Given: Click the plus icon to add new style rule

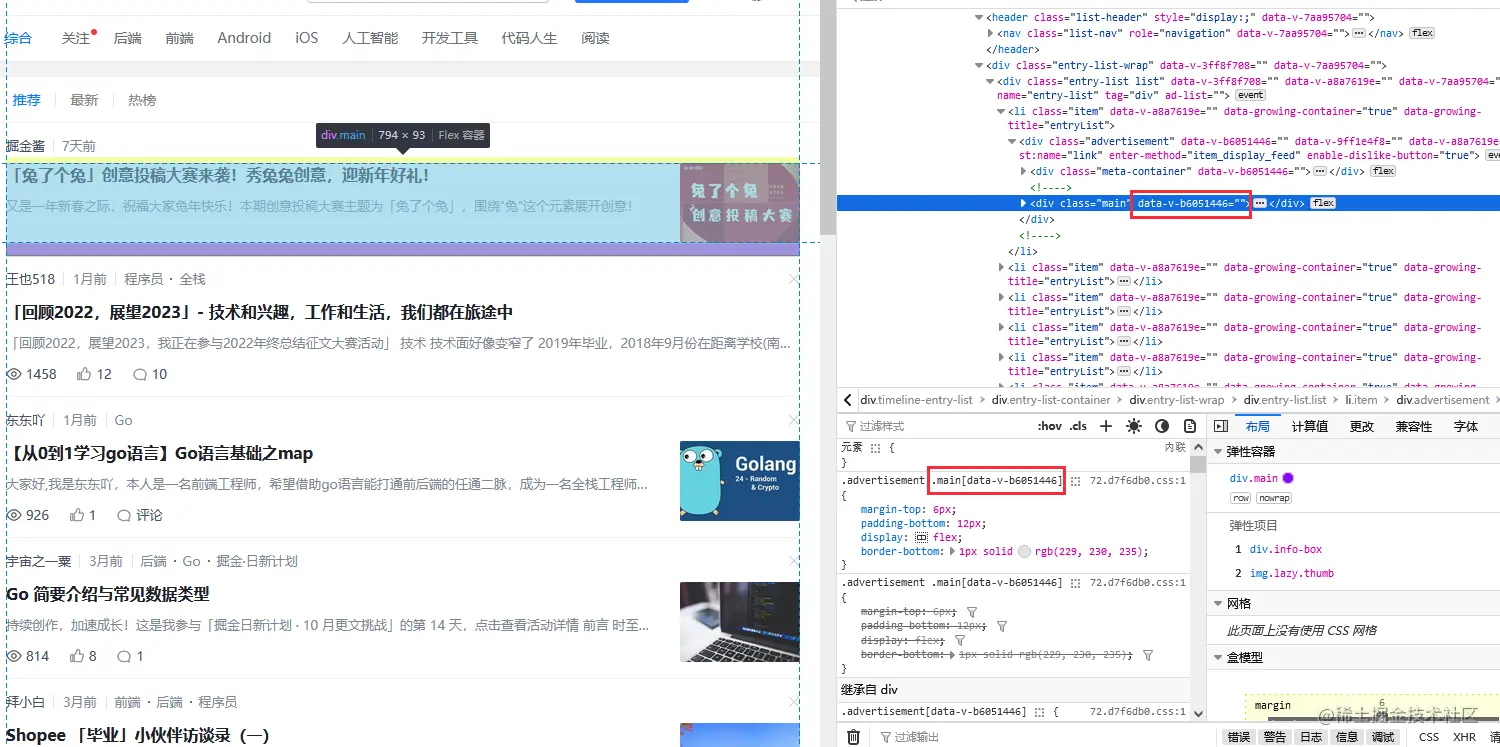Looking at the screenshot, I should (x=1104, y=425).
